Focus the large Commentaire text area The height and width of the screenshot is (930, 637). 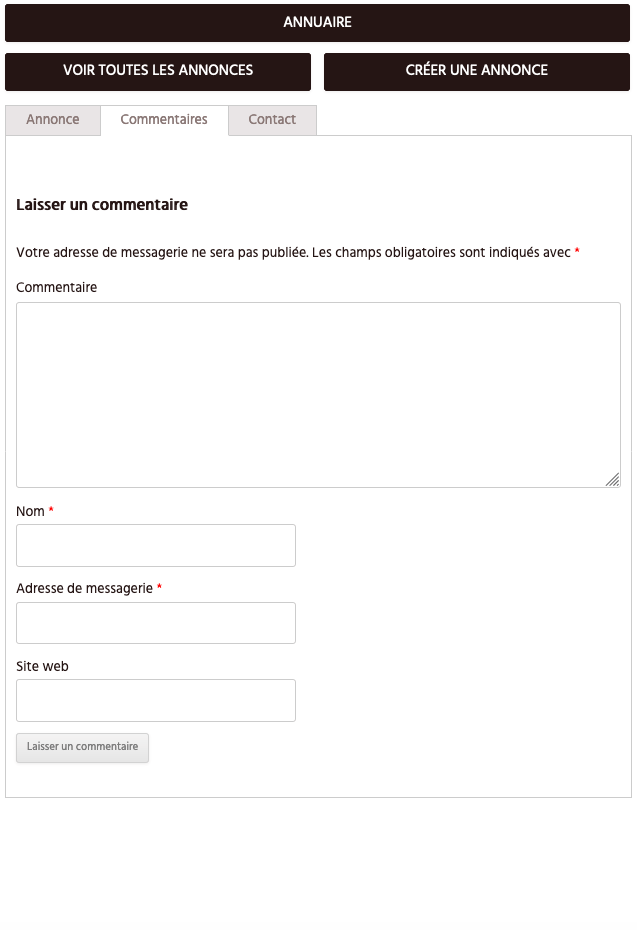tap(318, 395)
